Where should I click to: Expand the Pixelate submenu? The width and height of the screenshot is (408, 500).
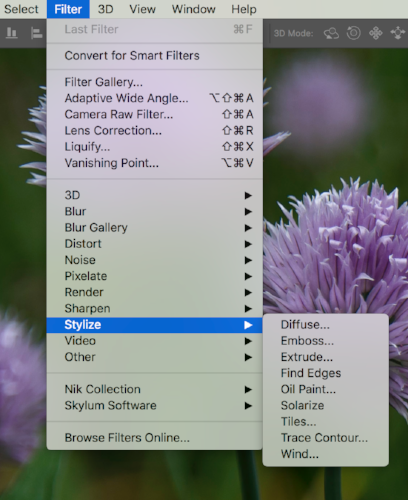pos(155,276)
